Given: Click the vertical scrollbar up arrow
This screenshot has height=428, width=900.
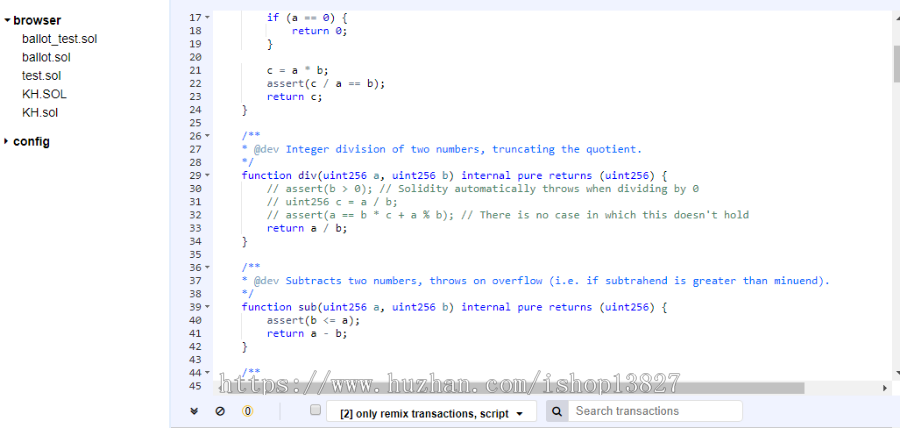Looking at the screenshot, I should 897,16.
